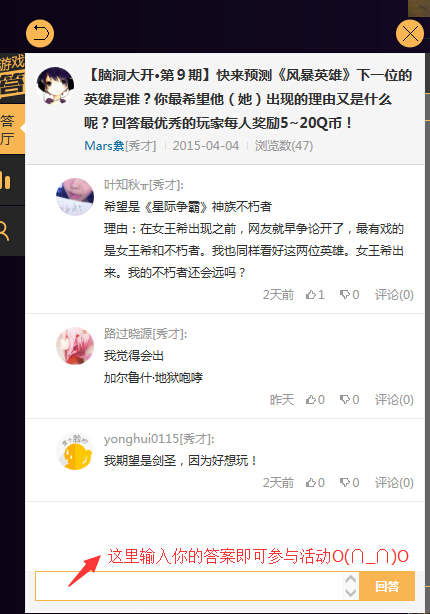Dislike the answer by 叶知秋
Screen dimensions: 430x614
(x=349, y=294)
